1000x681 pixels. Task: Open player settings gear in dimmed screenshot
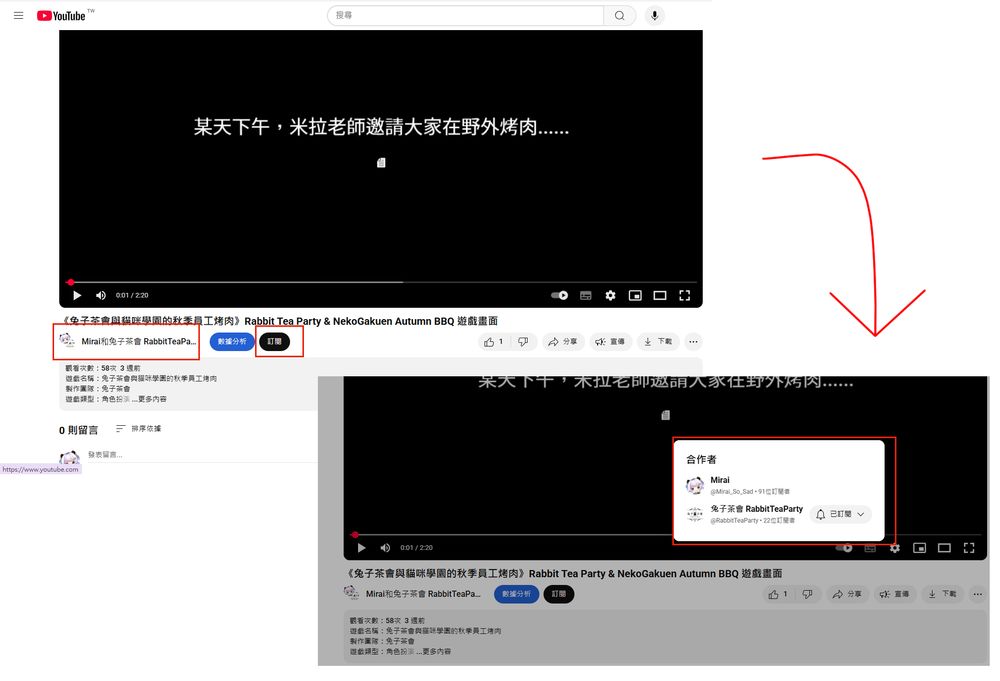[x=895, y=548]
